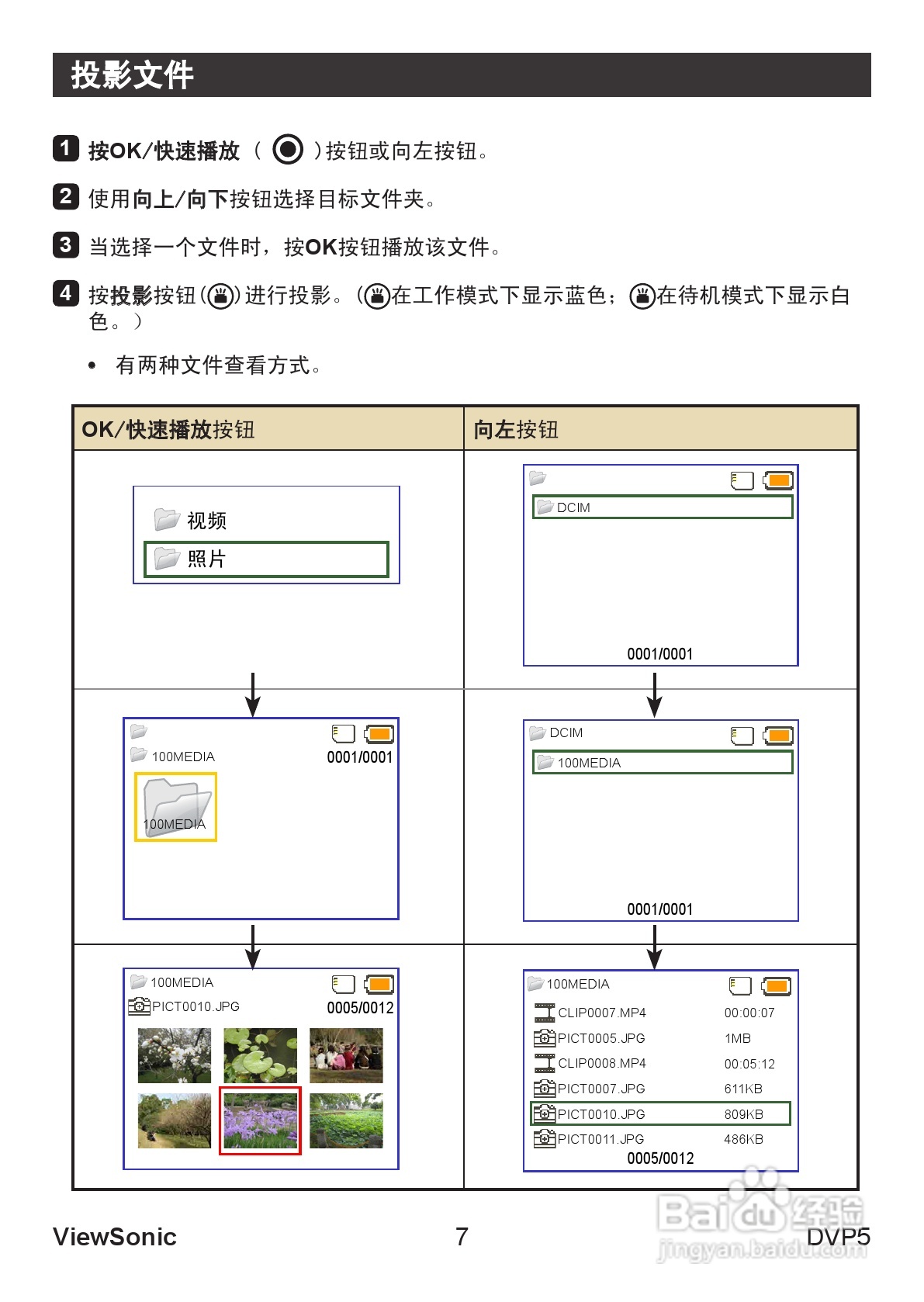Select the group of people photo thumbnail
924x1302 pixels.
(346, 1055)
